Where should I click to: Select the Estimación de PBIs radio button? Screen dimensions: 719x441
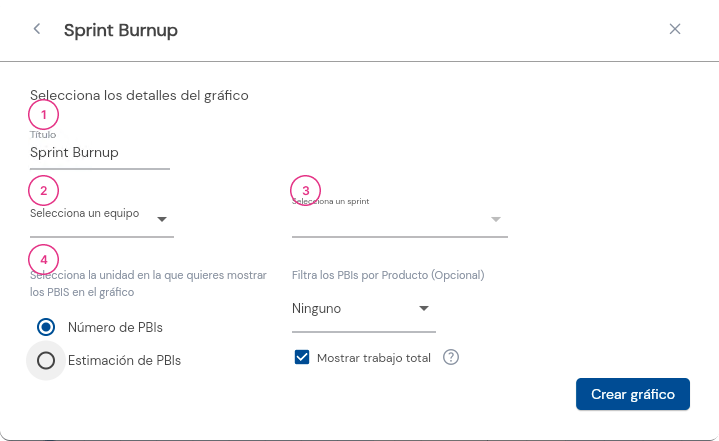(x=46, y=360)
